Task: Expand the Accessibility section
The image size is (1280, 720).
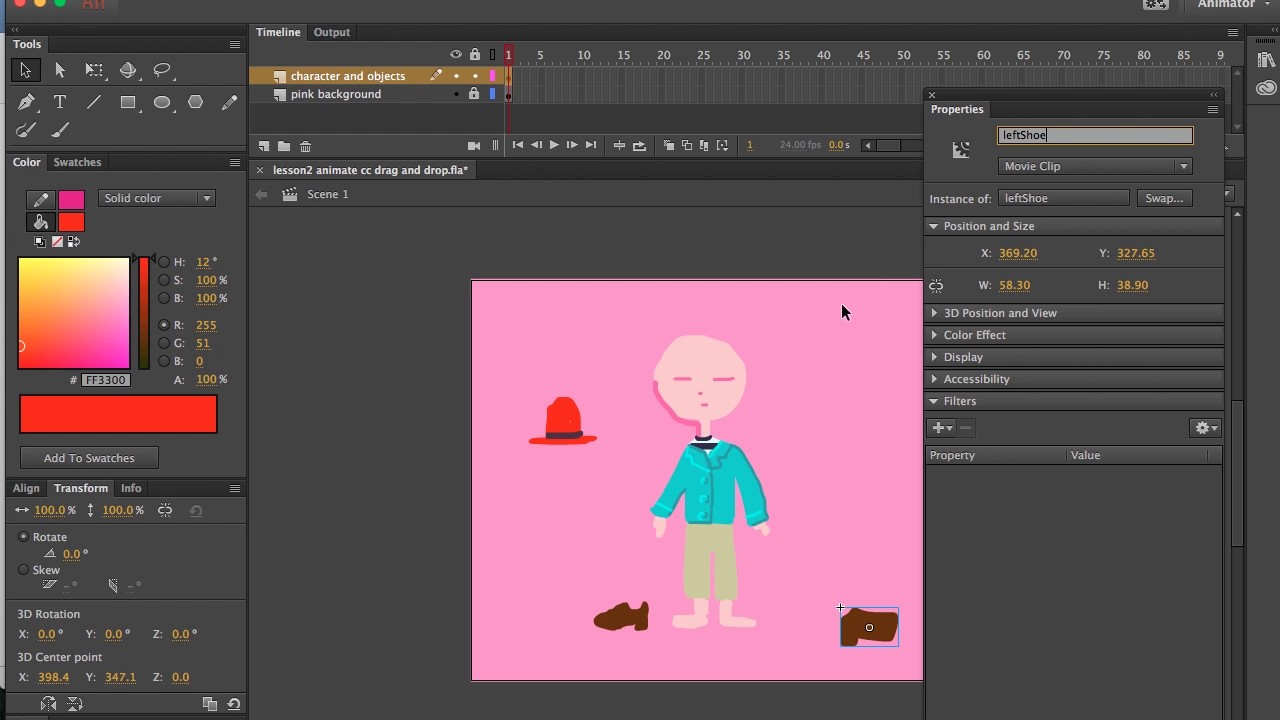Action: (x=934, y=379)
